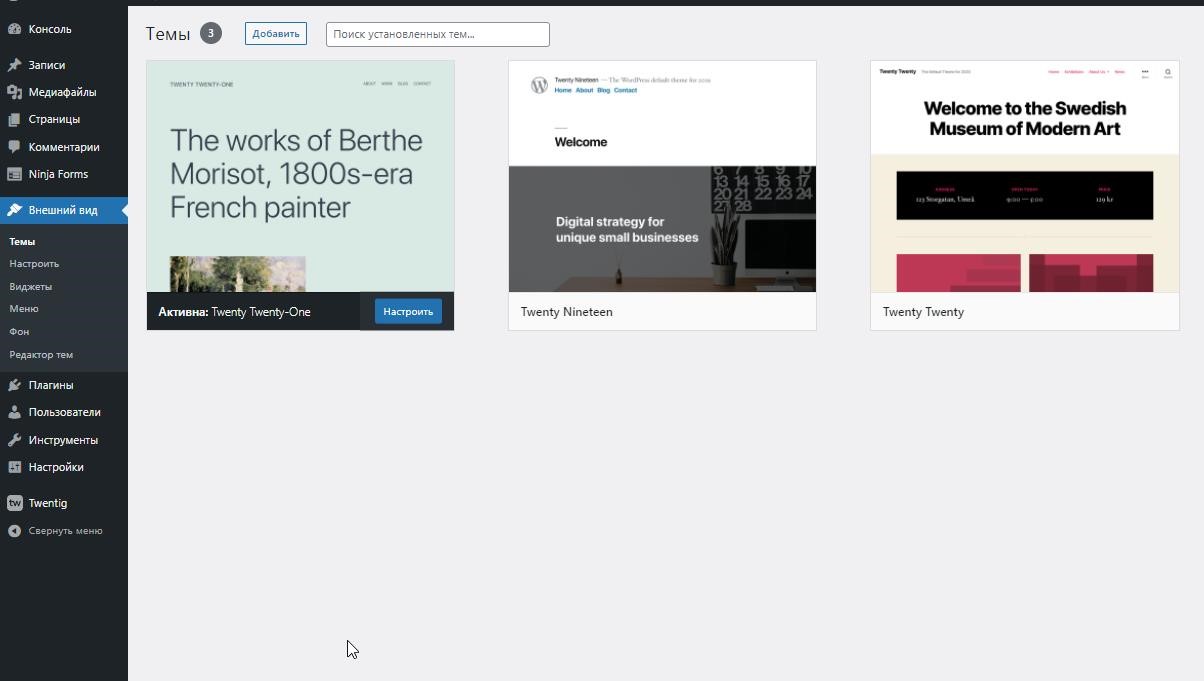Click the Twenty Twenty theme name
Screen dimensions: 1204x681
coord(923,312)
